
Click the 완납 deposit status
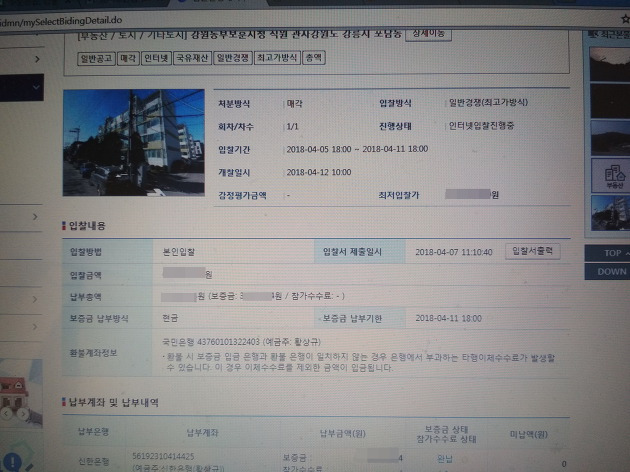click(x=445, y=459)
